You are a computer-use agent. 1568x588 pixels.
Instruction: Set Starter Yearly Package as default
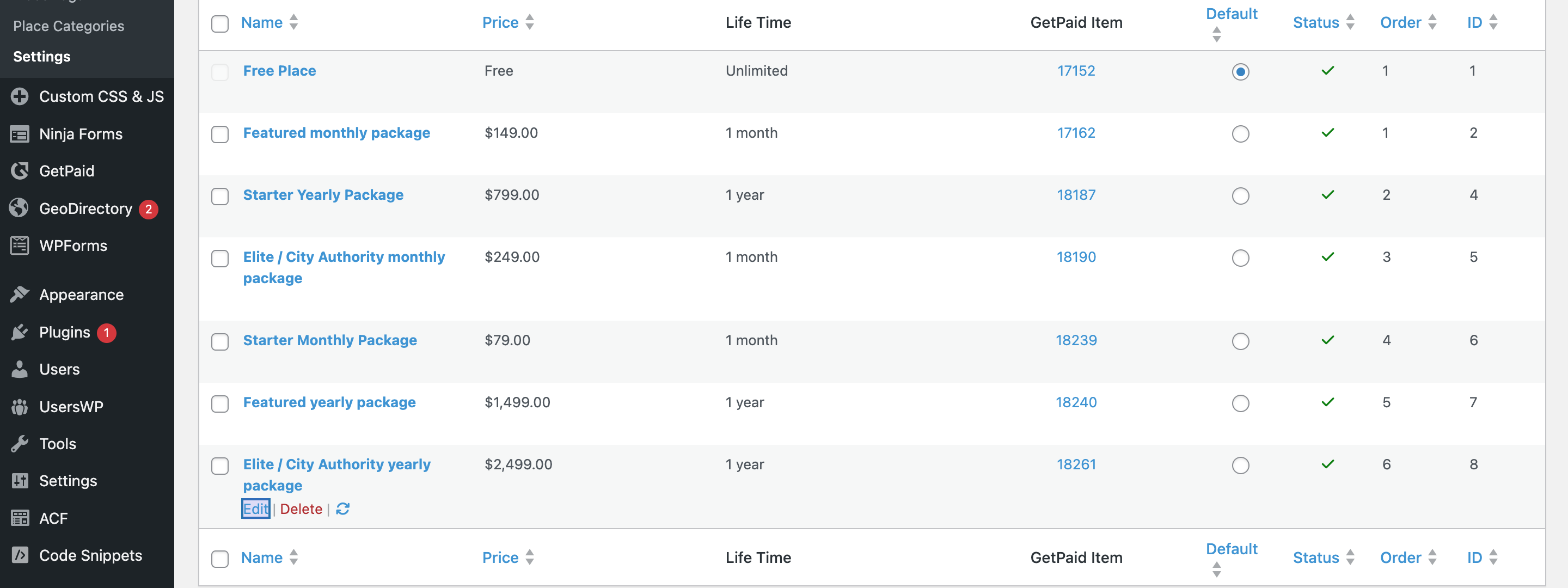(1240, 196)
